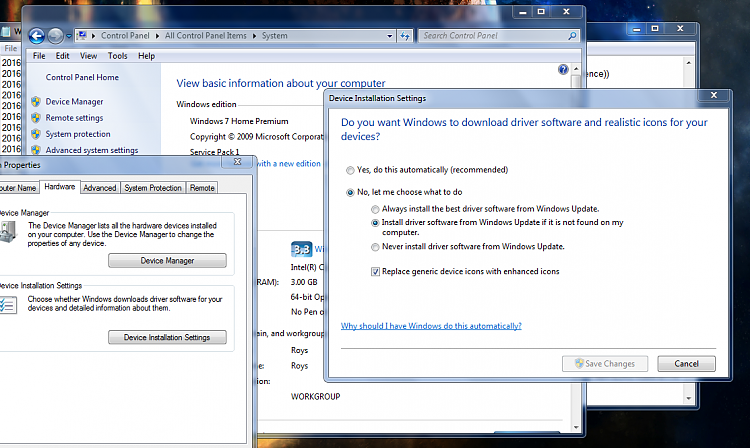Select Never install driver software option
The height and width of the screenshot is (448, 750).
click(375, 247)
